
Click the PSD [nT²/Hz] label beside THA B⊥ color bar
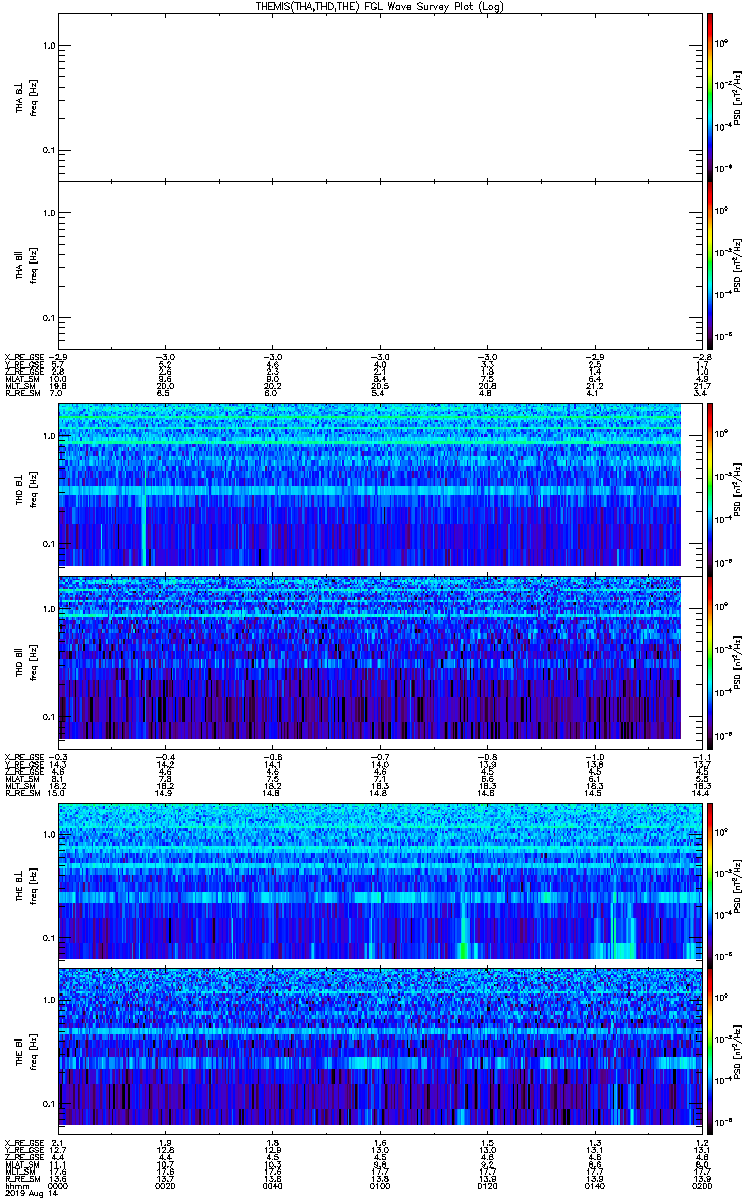tap(738, 97)
